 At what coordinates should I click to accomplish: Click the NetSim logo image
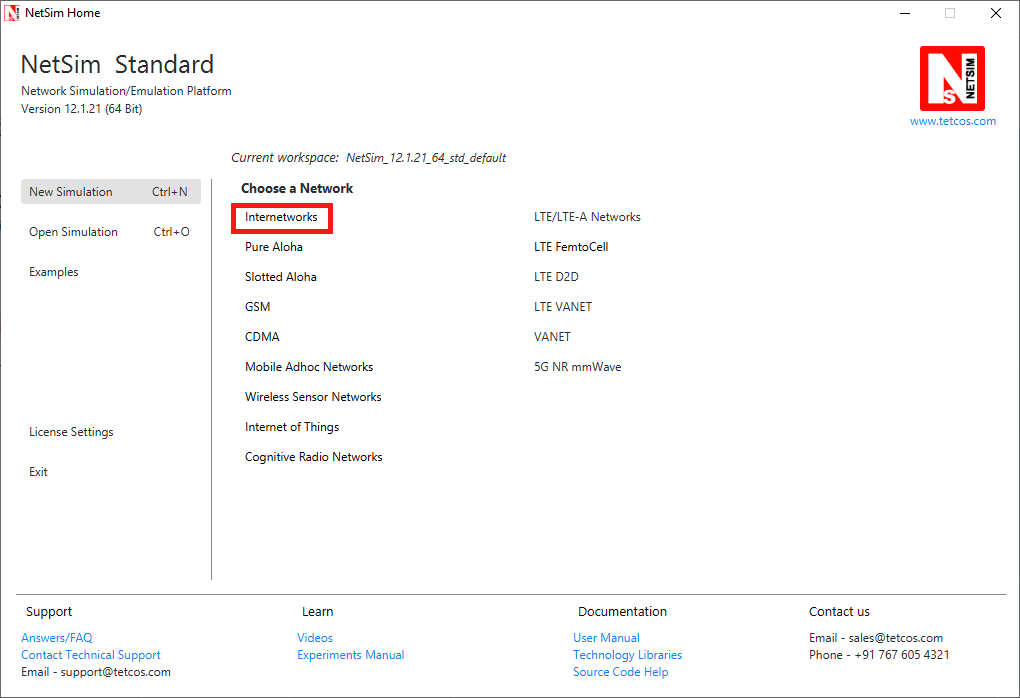tap(952, 79)
